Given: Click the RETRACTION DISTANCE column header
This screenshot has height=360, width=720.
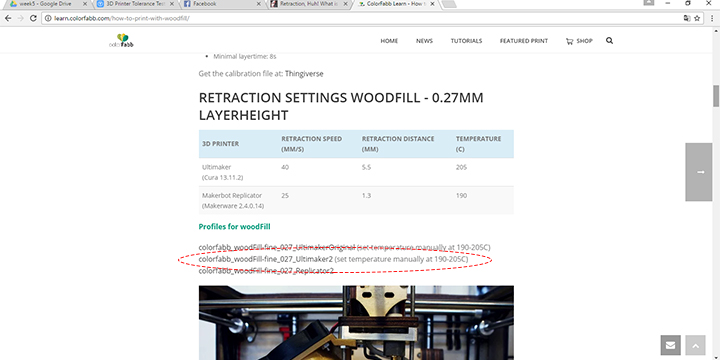Looking at the screenshot, I should [398, 144].
